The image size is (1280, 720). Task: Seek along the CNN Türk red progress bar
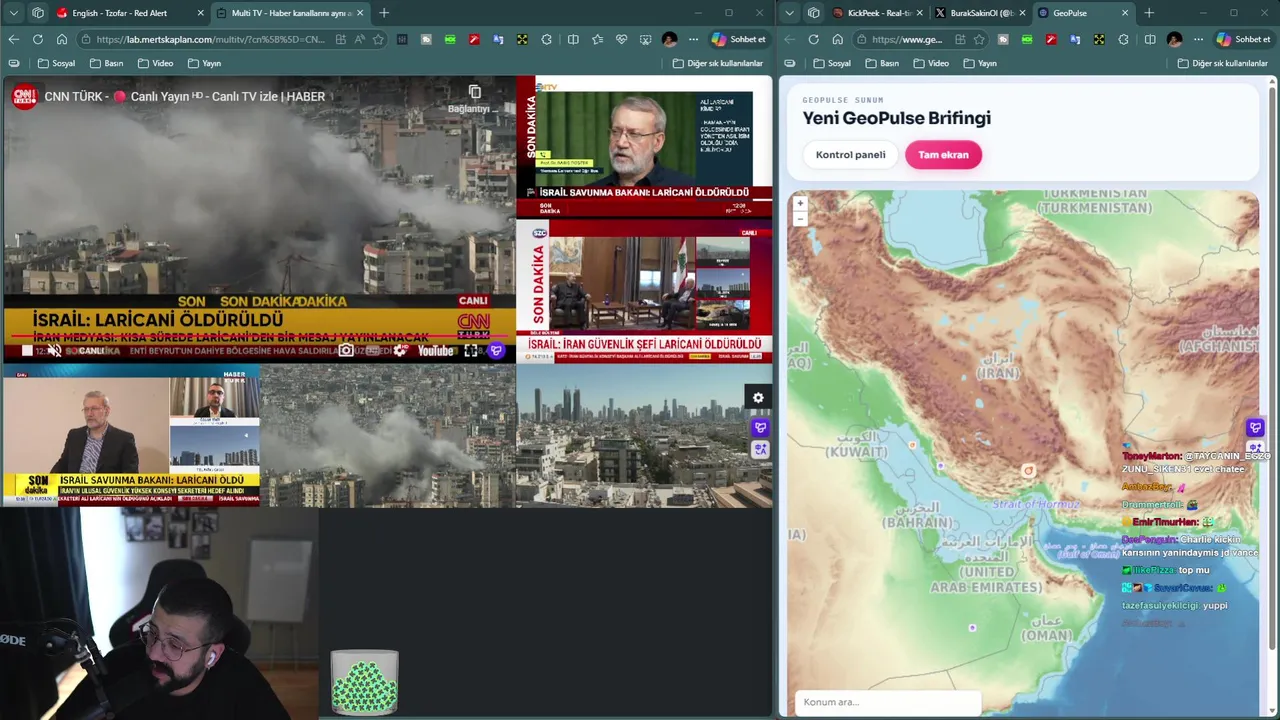[260, 337]
